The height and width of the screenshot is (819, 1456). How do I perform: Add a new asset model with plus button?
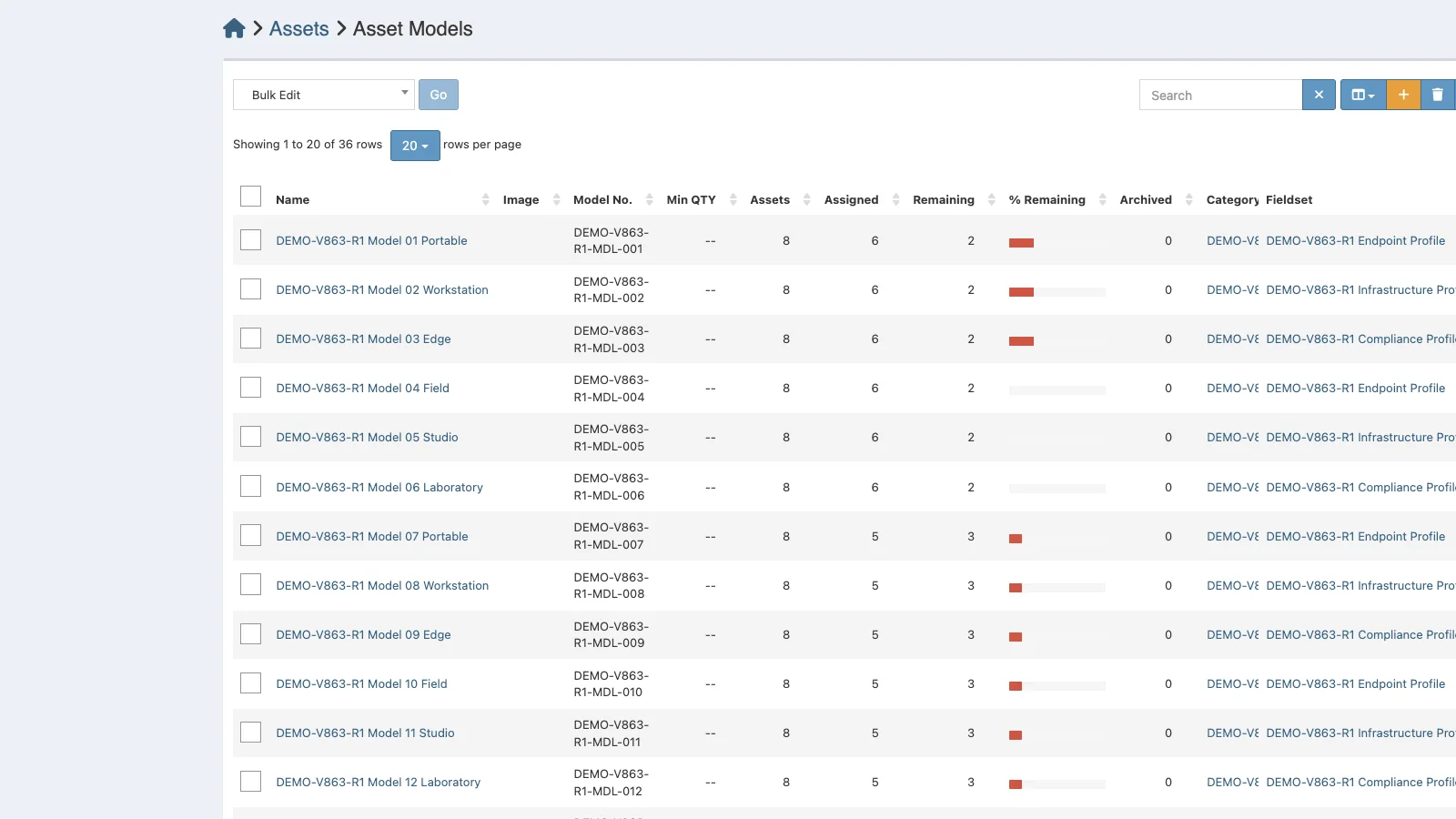pos(1403,95)
